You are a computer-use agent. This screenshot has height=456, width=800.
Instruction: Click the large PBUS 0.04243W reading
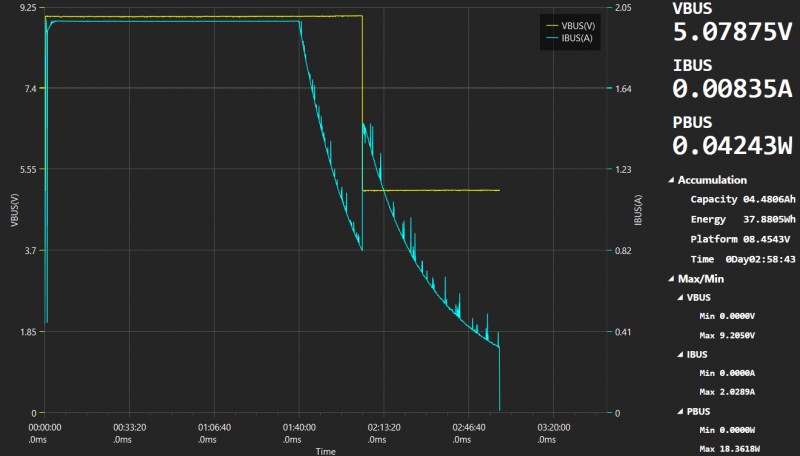732,146
